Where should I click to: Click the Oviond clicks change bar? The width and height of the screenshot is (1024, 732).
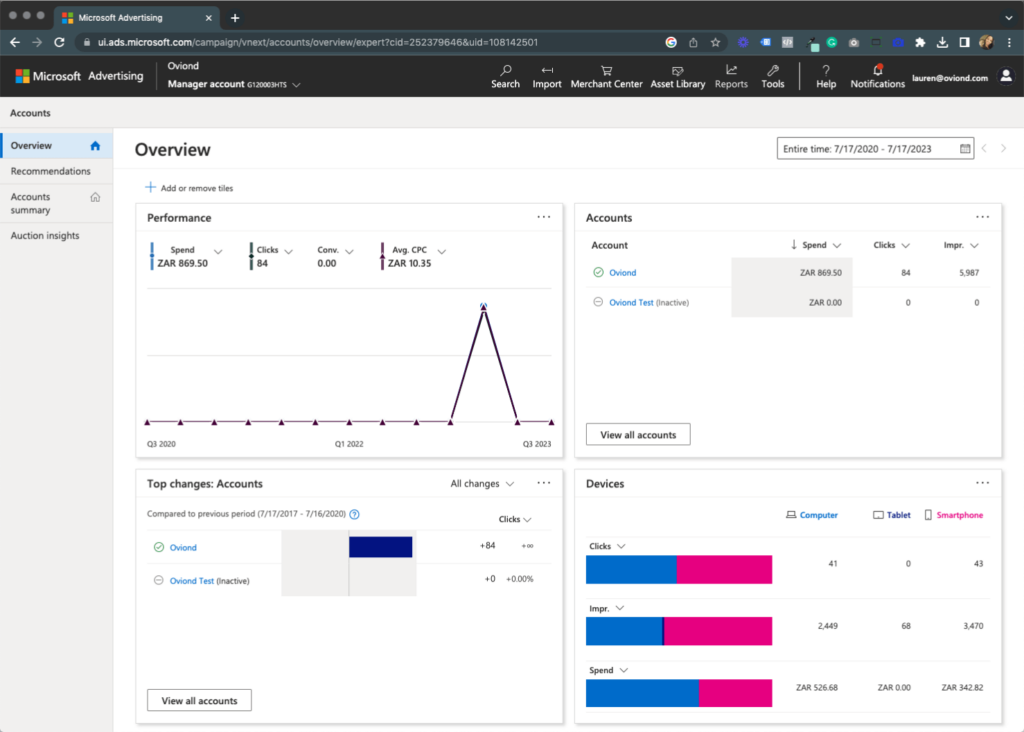pyautogui.click(x=381, y=547)
